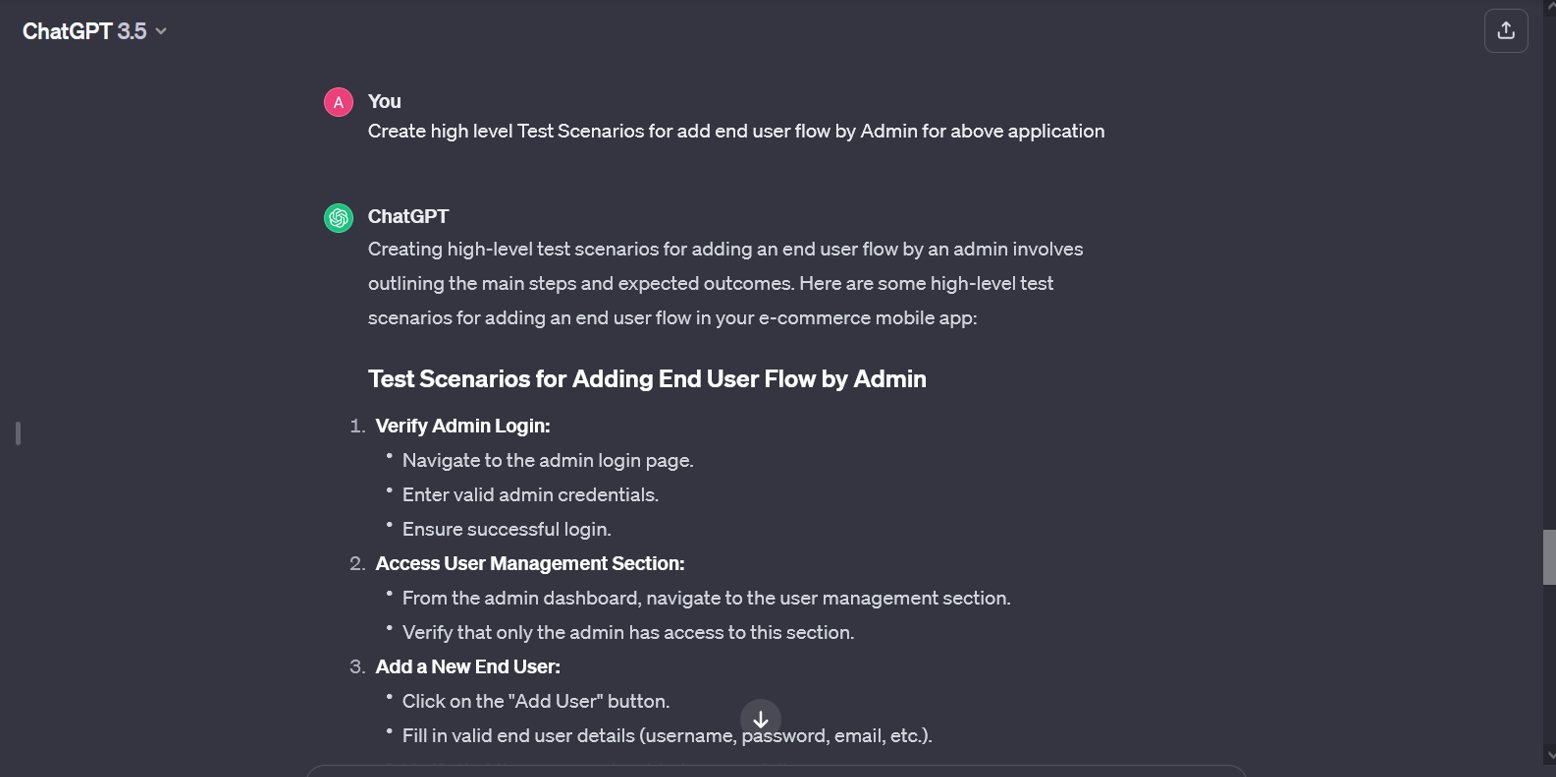
Task: Click the "Ensure successful login." bullet
Action: (x=506, y=529)
